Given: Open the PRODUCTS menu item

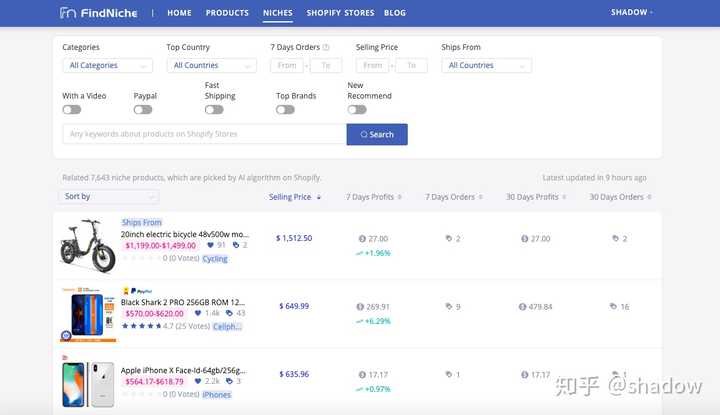Looking at the screenshot, I should point(227,13).
